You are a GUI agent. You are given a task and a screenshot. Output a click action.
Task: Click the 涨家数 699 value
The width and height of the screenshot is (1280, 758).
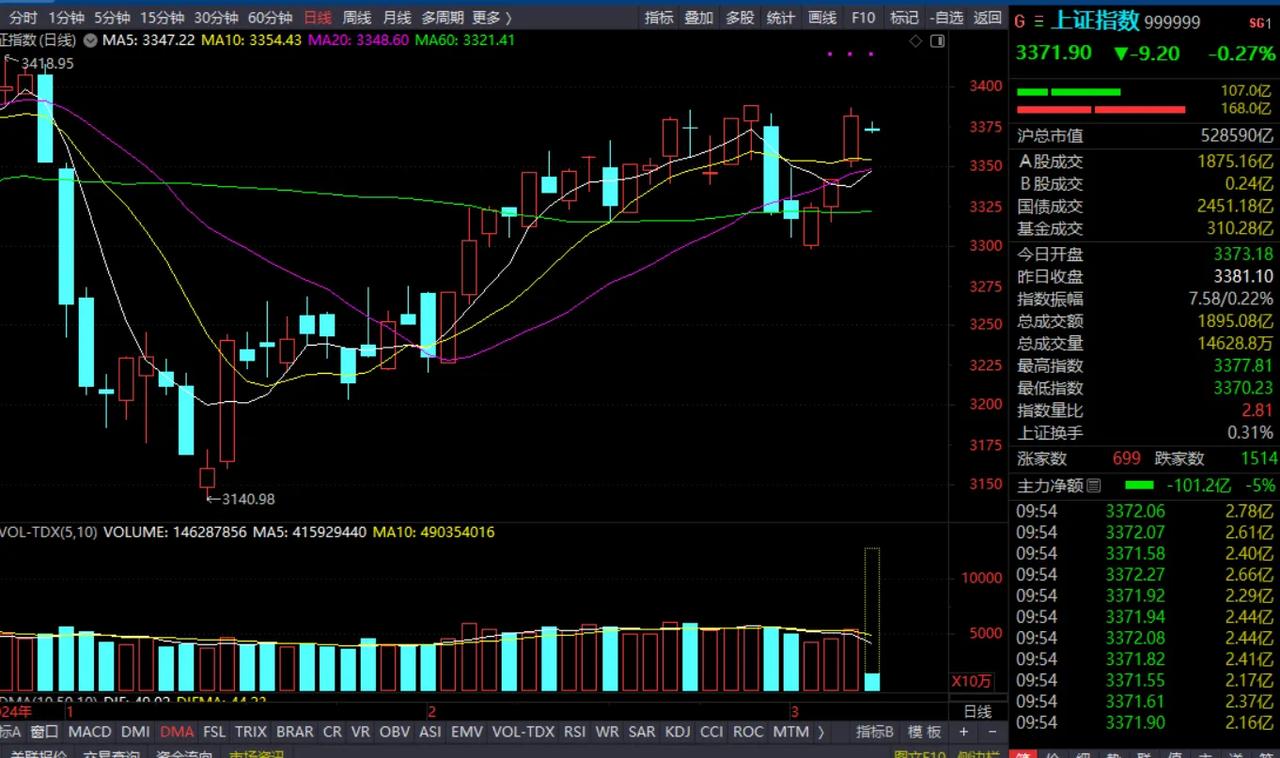(x=1126, y=458)
